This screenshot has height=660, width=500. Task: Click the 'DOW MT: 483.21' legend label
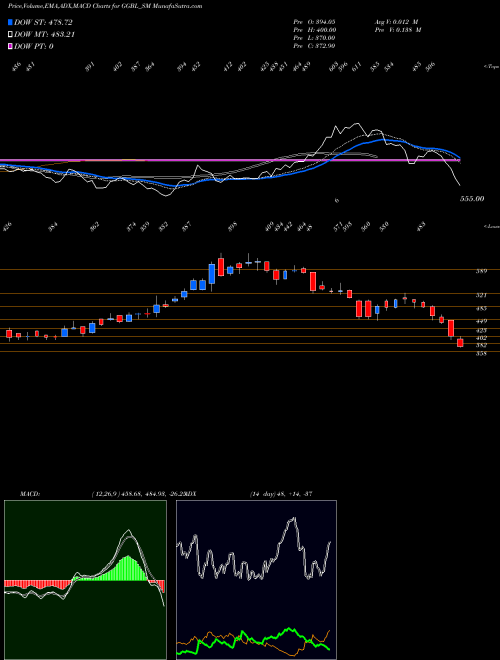45,35
